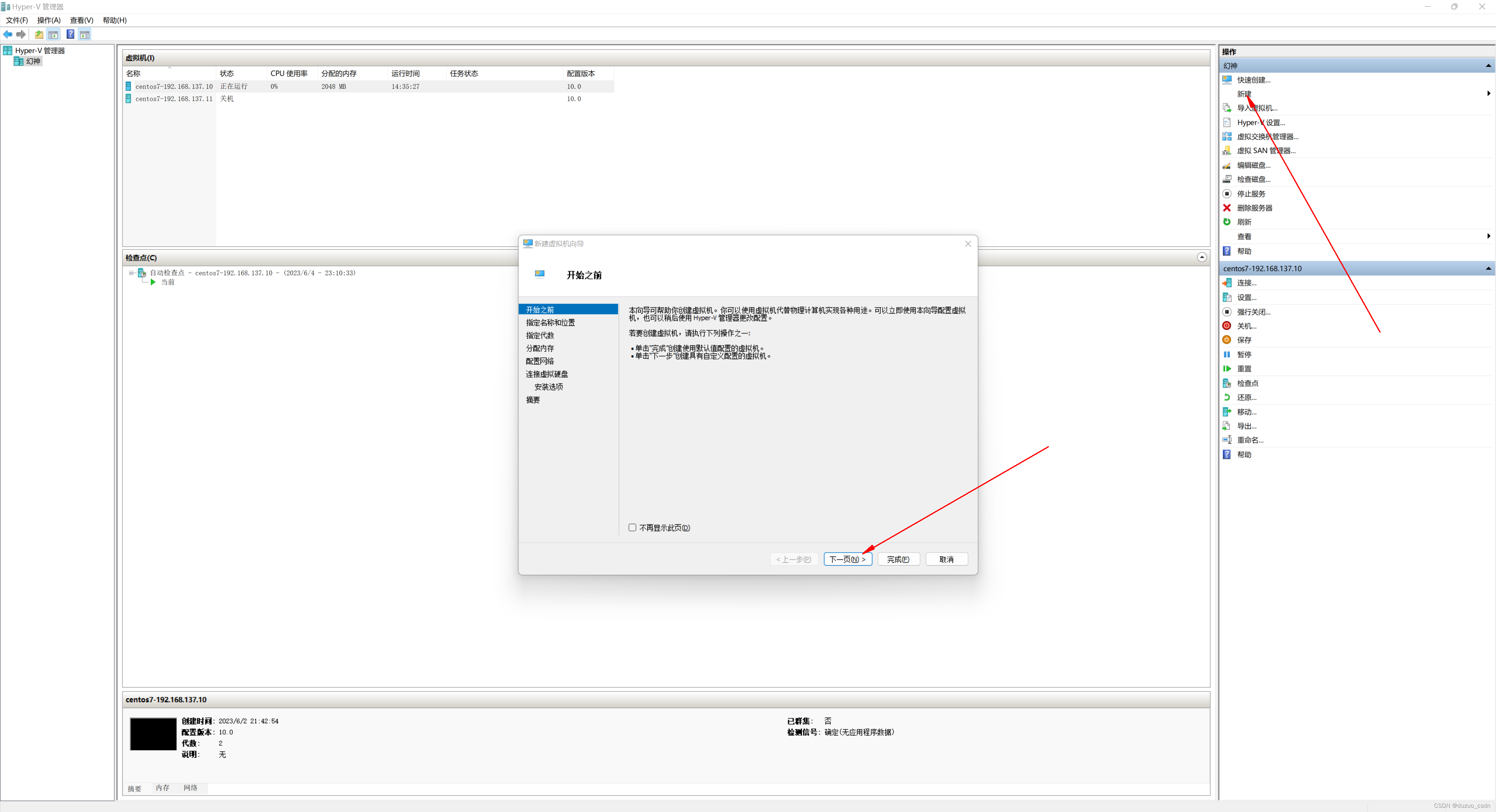Click the 重置 action
This screenshot has height=812, width=1496.
[1244, 369]
